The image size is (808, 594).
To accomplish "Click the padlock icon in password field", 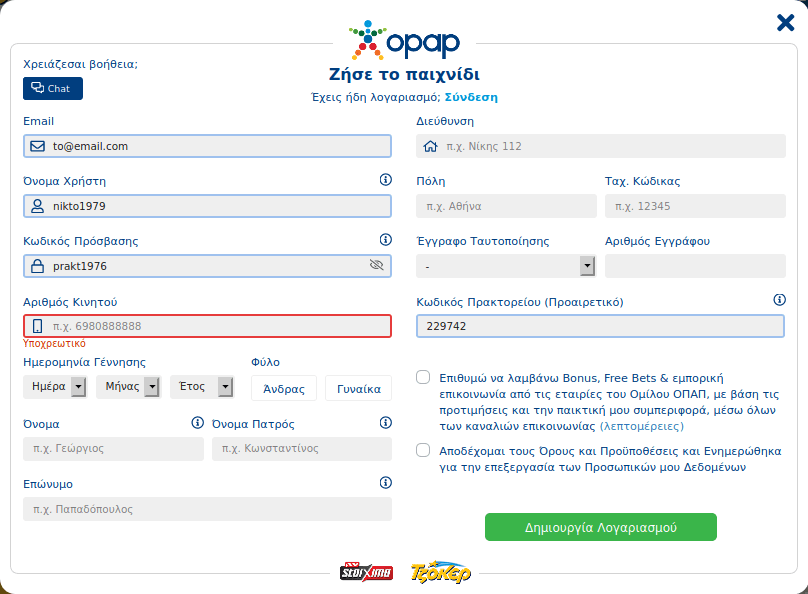I will pyautogui.click(x=38, y=266).
